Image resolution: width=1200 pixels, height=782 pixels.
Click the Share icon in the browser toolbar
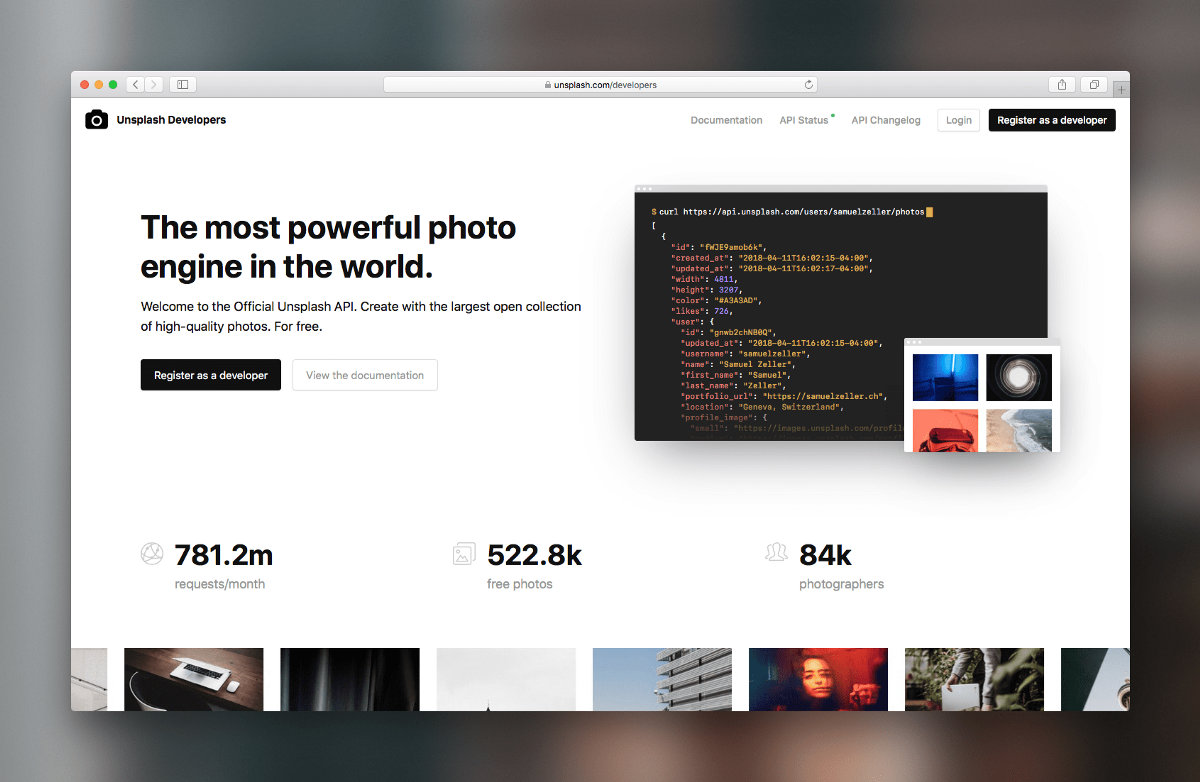click(x=1061, y=84)
